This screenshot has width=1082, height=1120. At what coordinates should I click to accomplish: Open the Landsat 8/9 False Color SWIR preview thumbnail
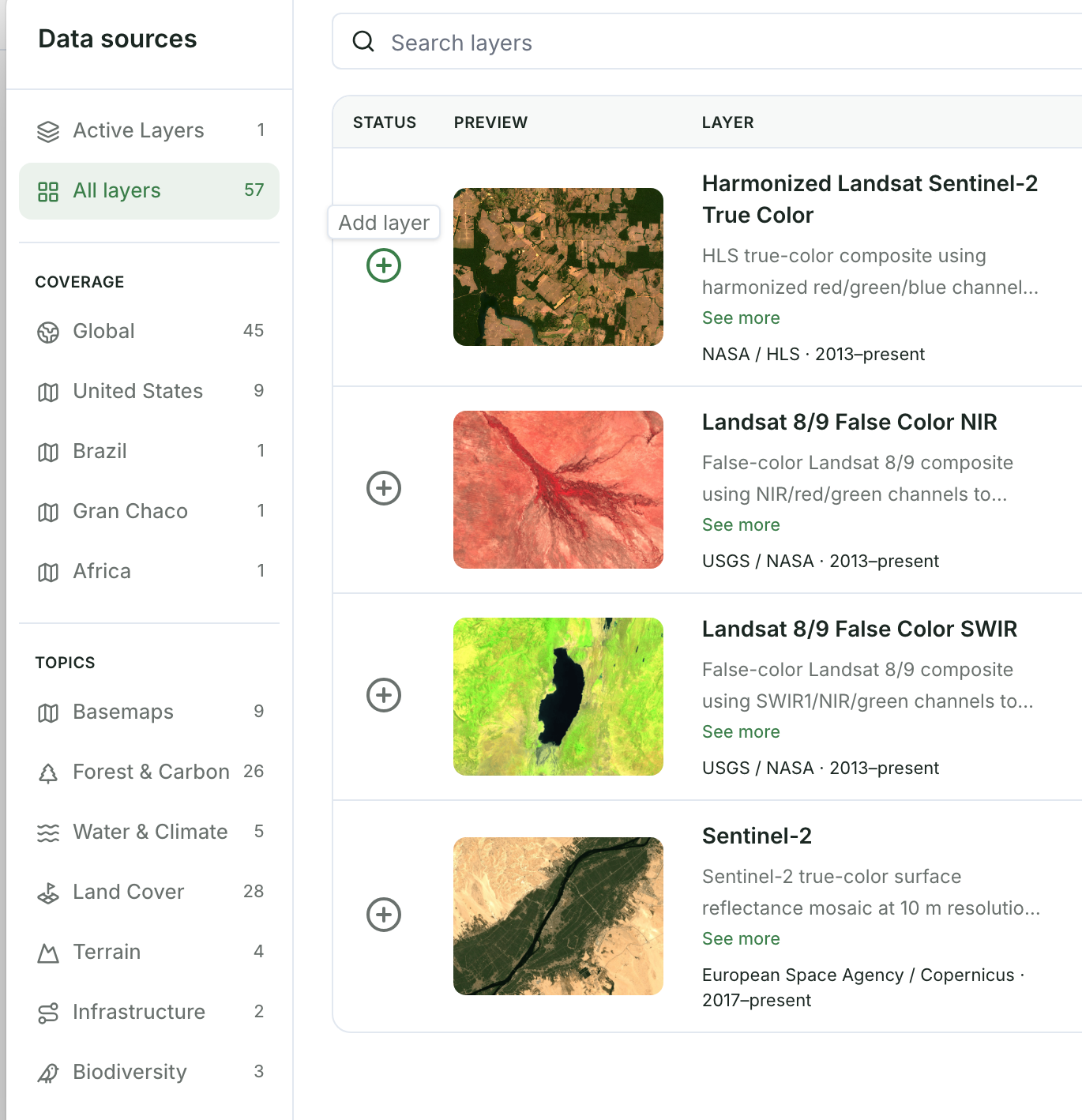point(558,697)
